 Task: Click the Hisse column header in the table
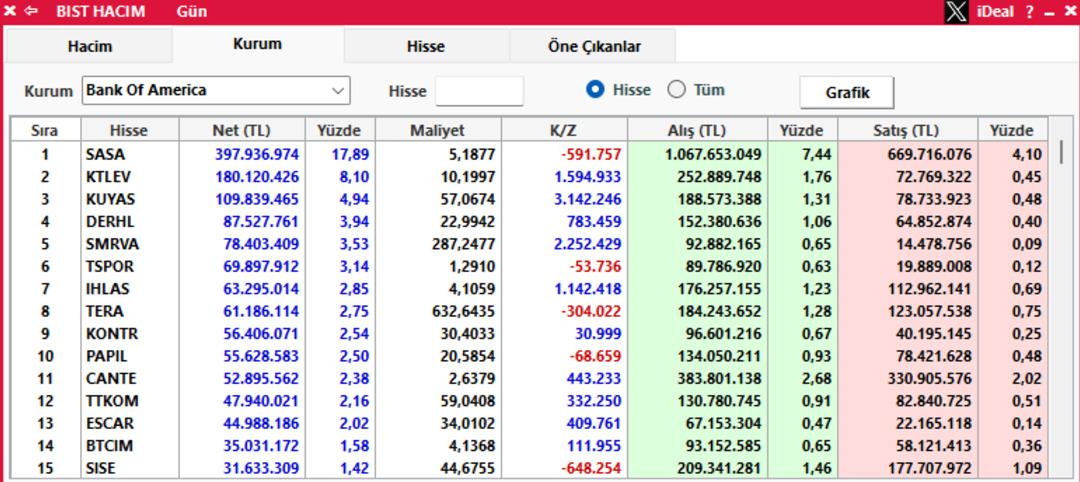(129, 130)
